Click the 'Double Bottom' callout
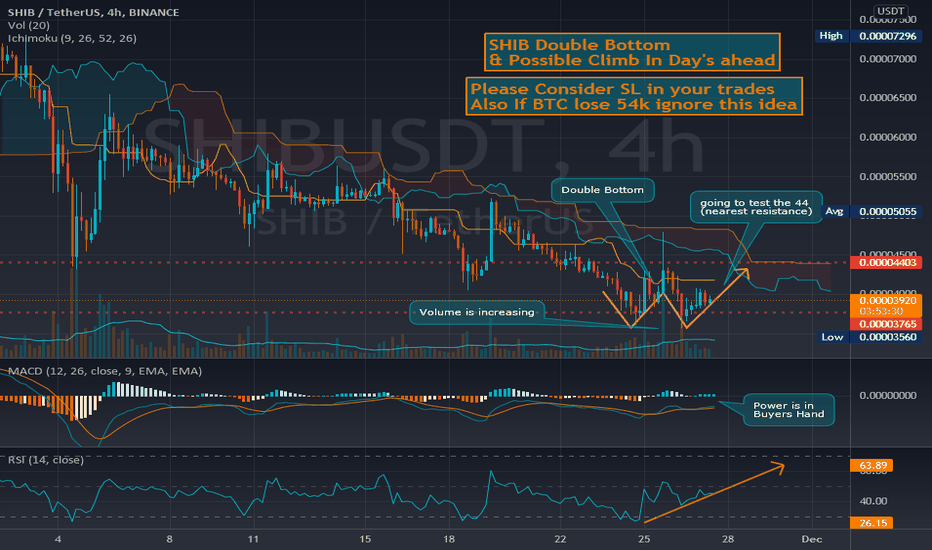Screen dimensions: 932x550 click(602, 190)
